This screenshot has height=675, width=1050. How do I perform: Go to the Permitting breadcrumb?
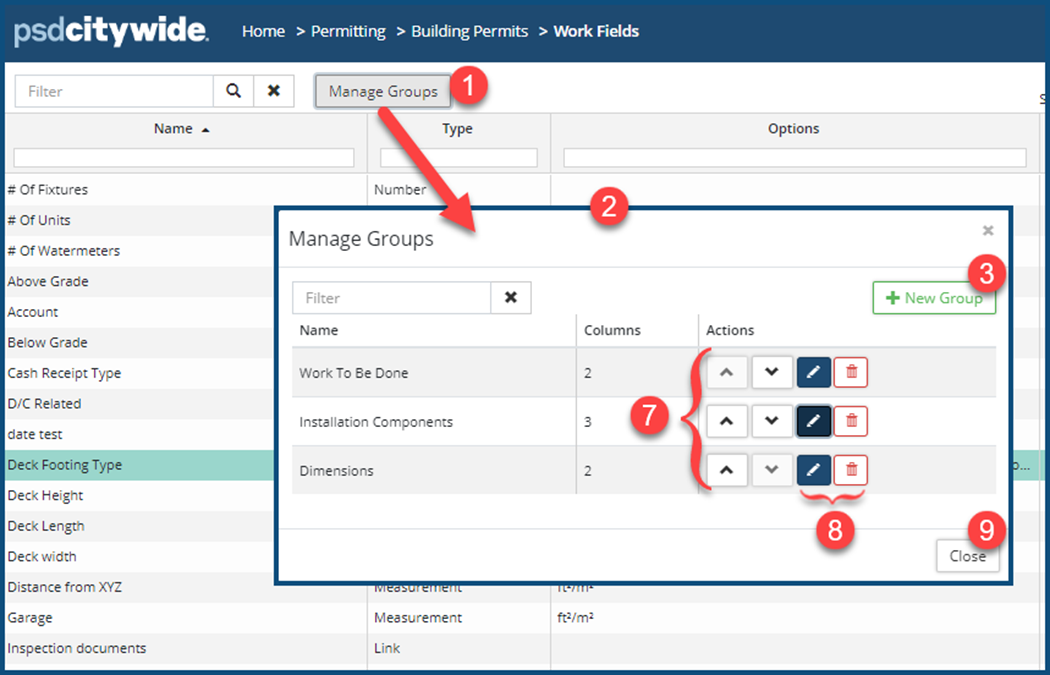click(348, 31)
